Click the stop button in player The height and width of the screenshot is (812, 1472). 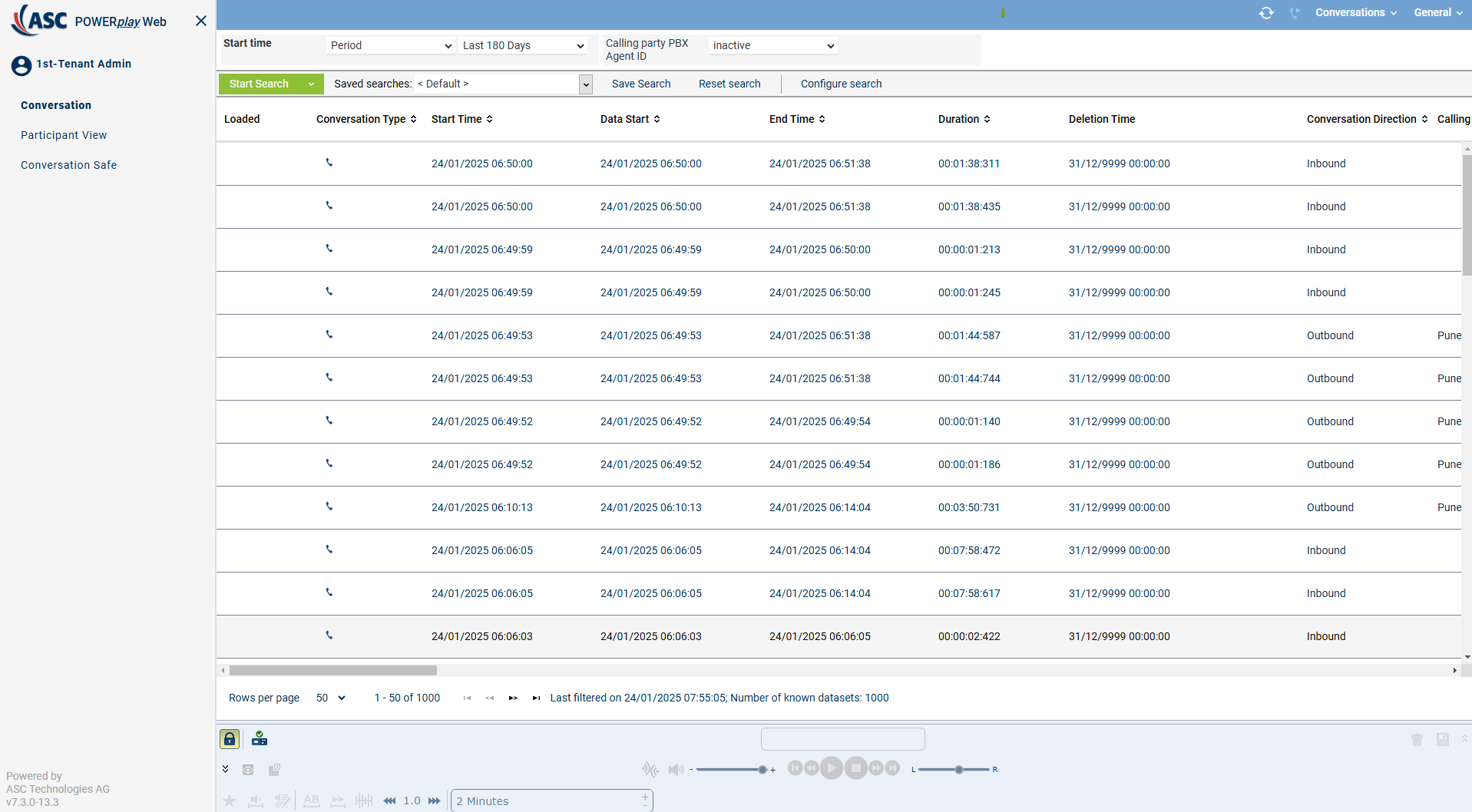coord(856,767)
